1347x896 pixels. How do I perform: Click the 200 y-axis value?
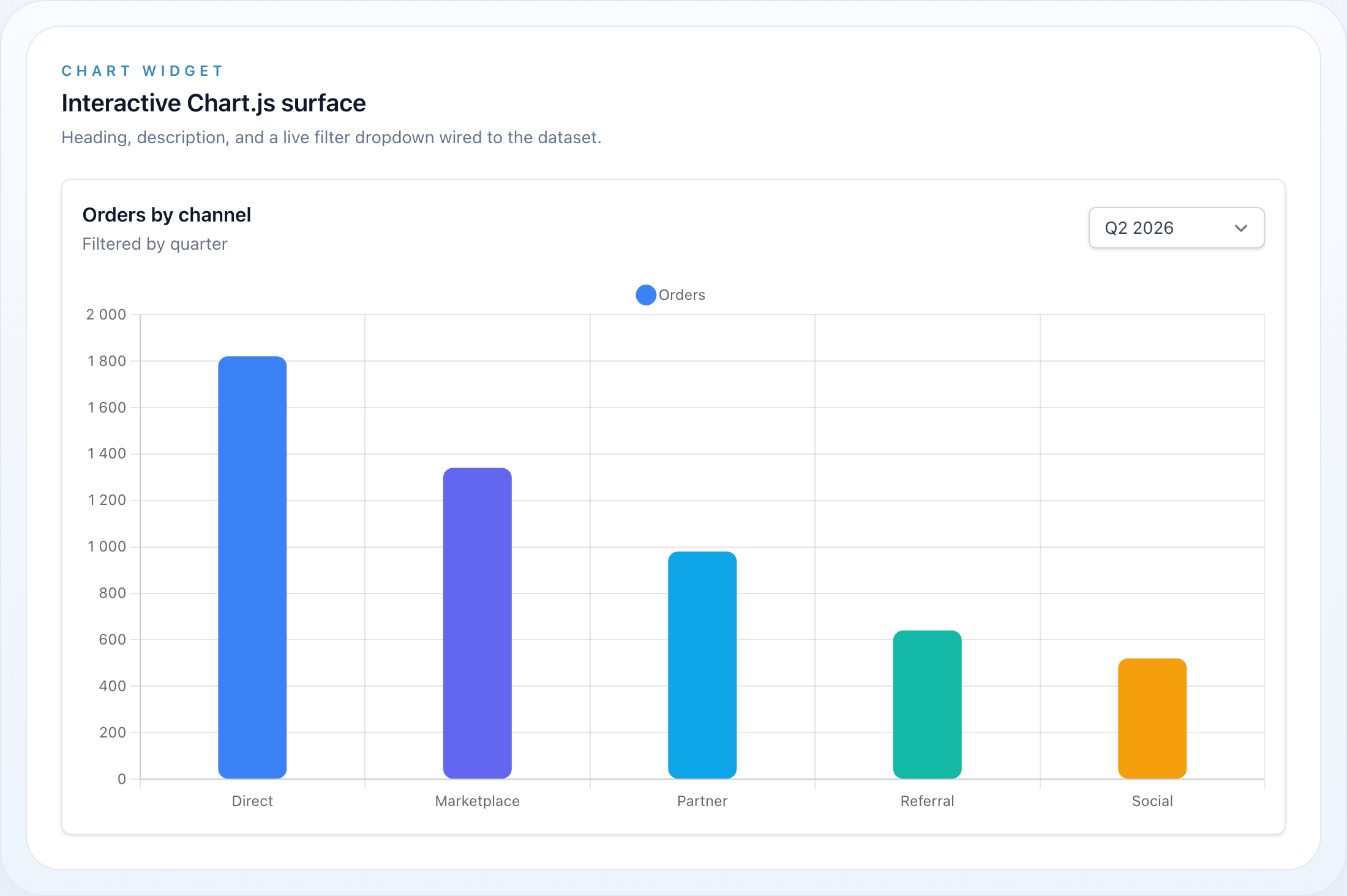pyautogui.click(x=113, y=733)
